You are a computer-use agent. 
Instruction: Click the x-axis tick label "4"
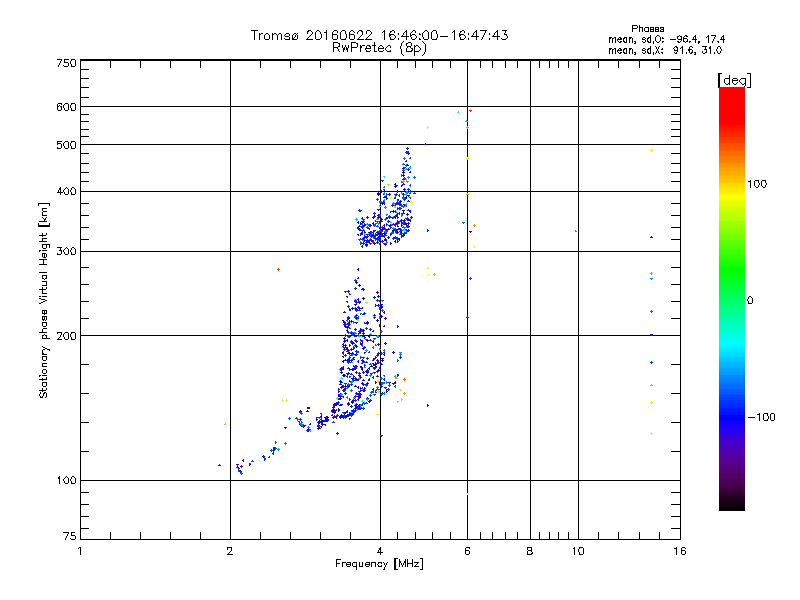(x=380, y=551)
